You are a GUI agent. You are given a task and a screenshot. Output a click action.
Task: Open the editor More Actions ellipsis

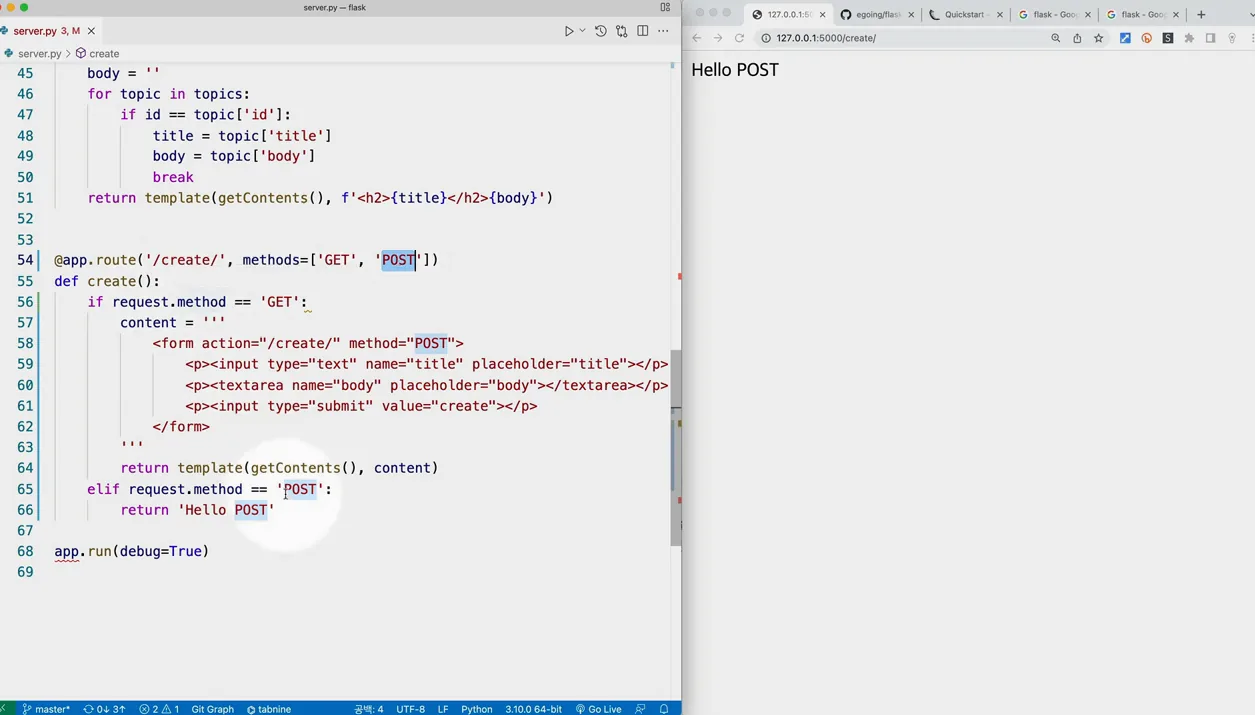(663, 31)
